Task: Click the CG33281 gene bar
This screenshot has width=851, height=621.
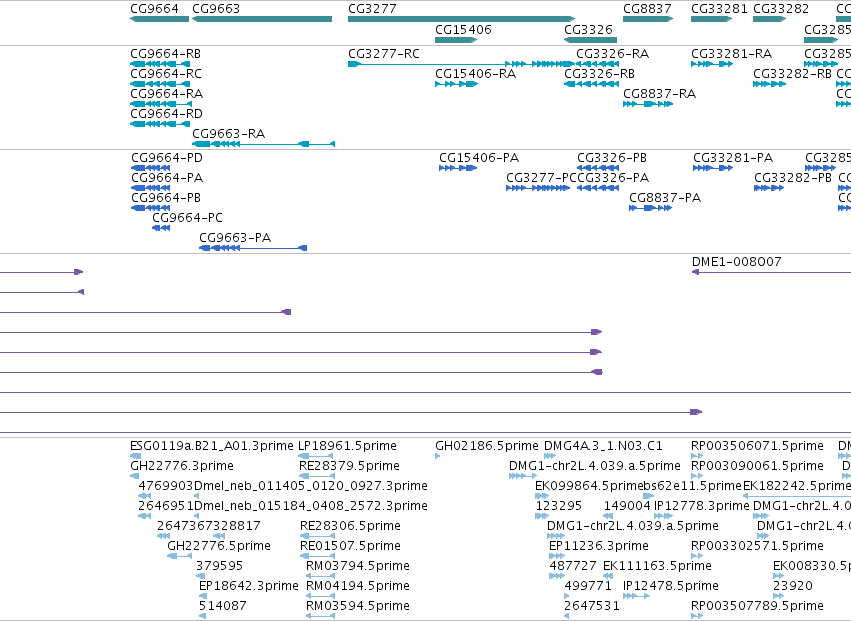Action: click(x=712, y=19)
